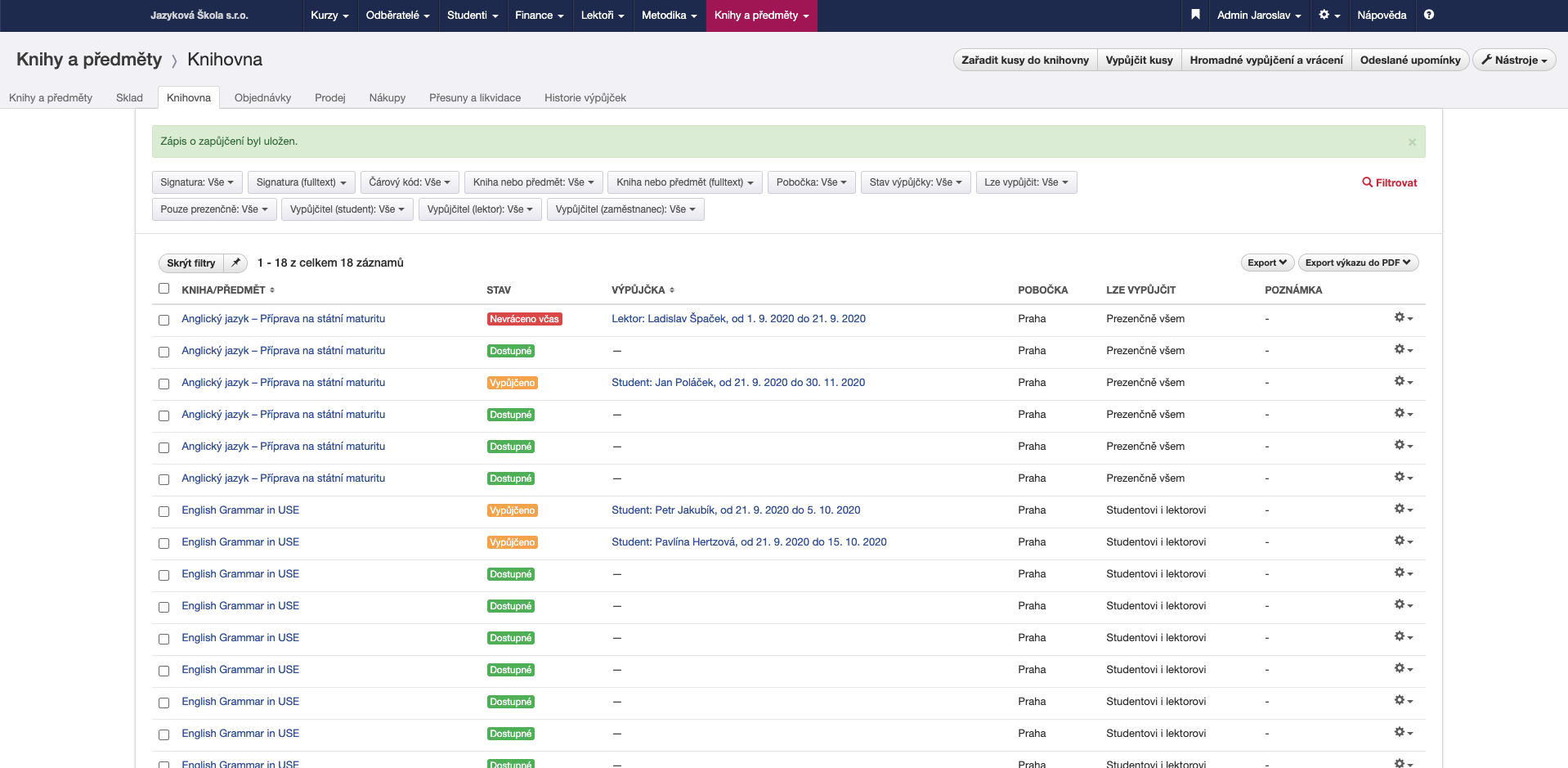Image resolution: width=1568 pixels, height=768 pixels.
Task: Expand Vypůjčitel (zaměstnanec) filter
Action: [625, 209]
